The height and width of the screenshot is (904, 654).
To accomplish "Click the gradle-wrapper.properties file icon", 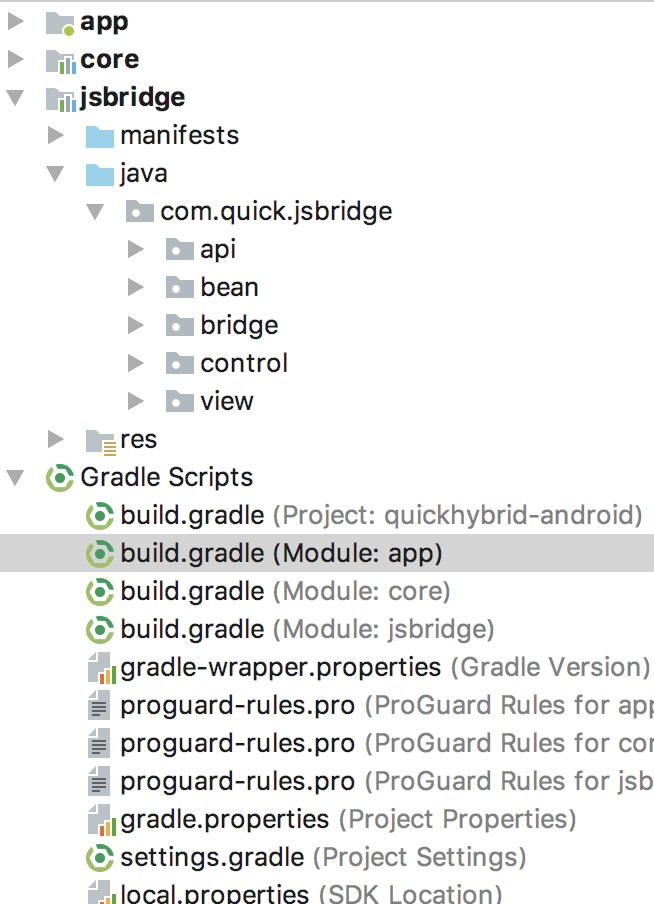I will 100,668.
